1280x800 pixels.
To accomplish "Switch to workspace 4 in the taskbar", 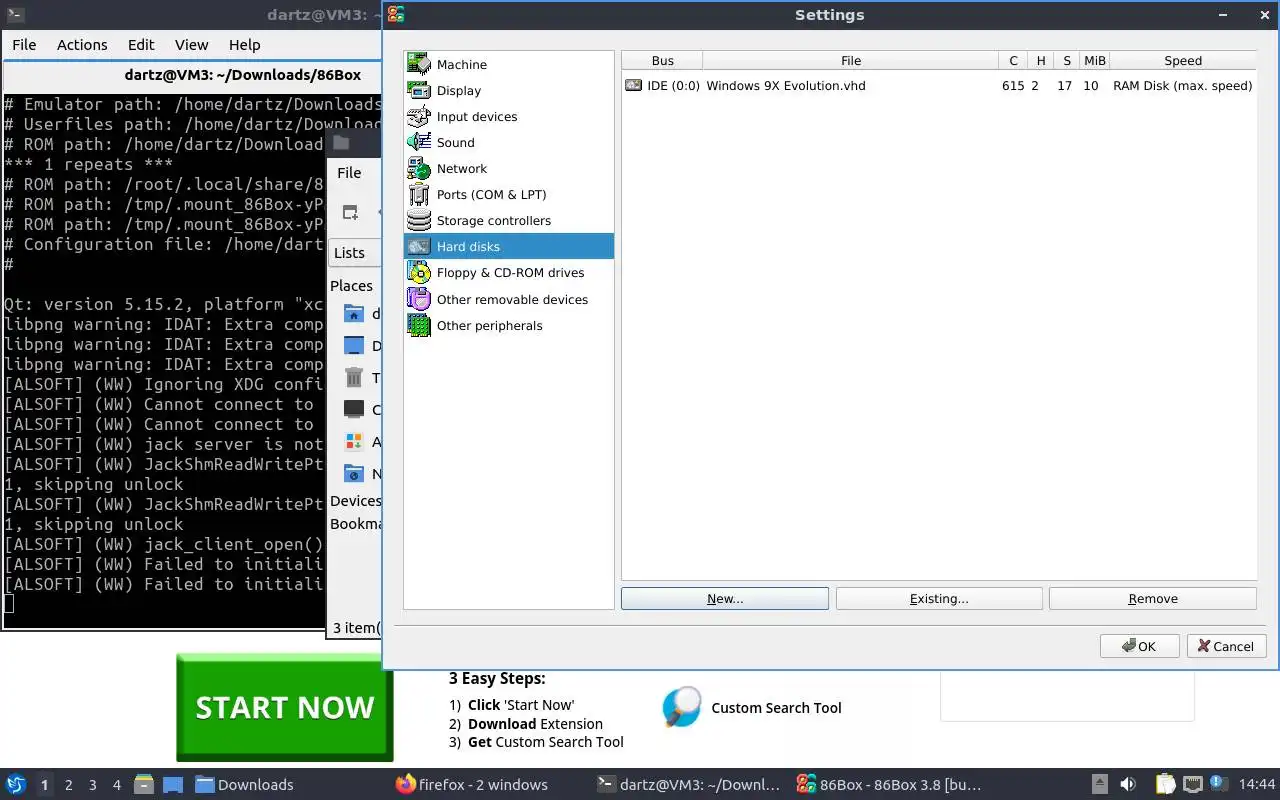I will click(x=116, y=785).
